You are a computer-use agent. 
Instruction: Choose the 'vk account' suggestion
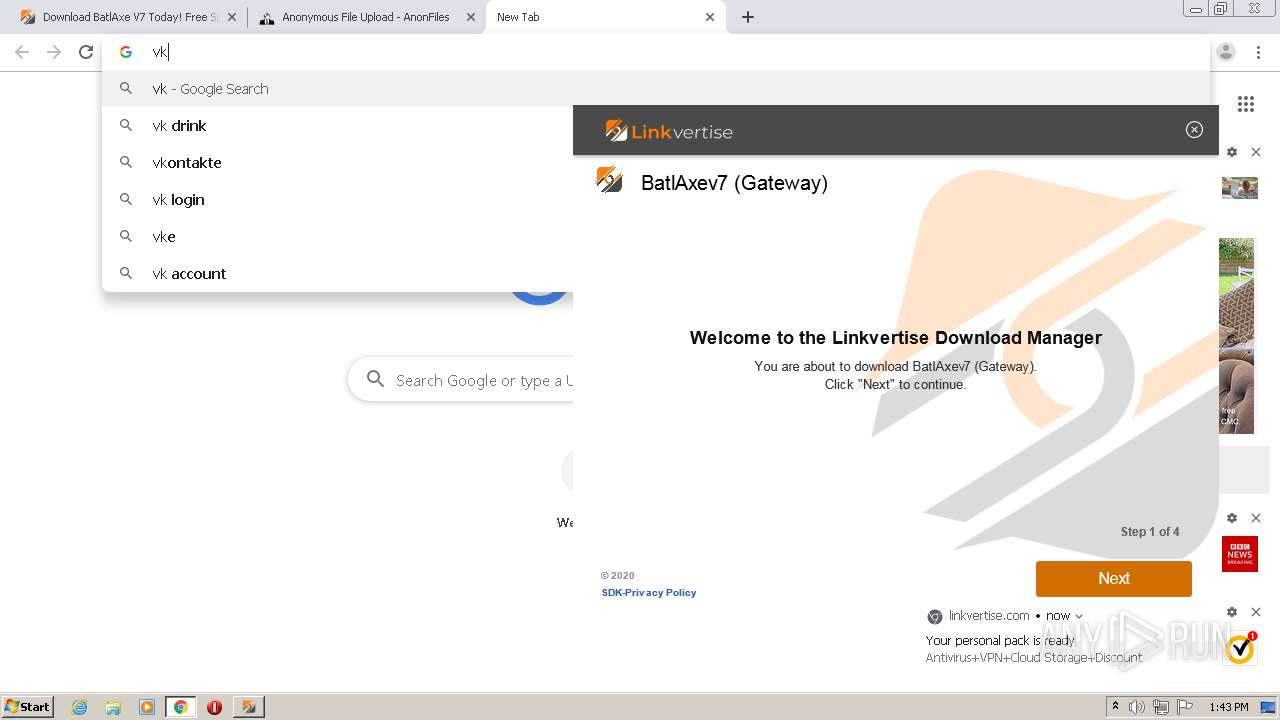coord(337,274)
